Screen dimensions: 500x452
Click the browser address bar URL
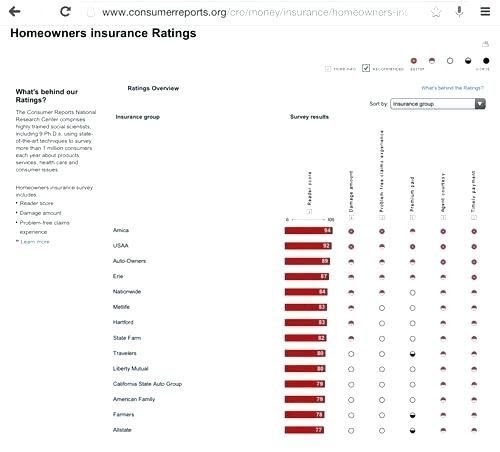coord(254,12)
